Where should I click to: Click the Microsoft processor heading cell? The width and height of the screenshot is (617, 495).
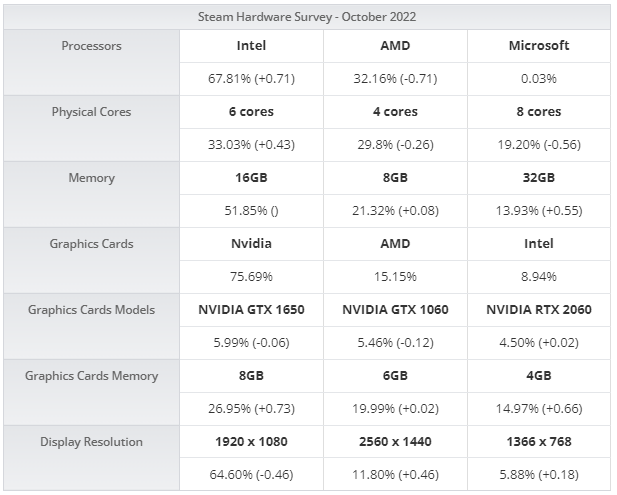click(539, 46)
